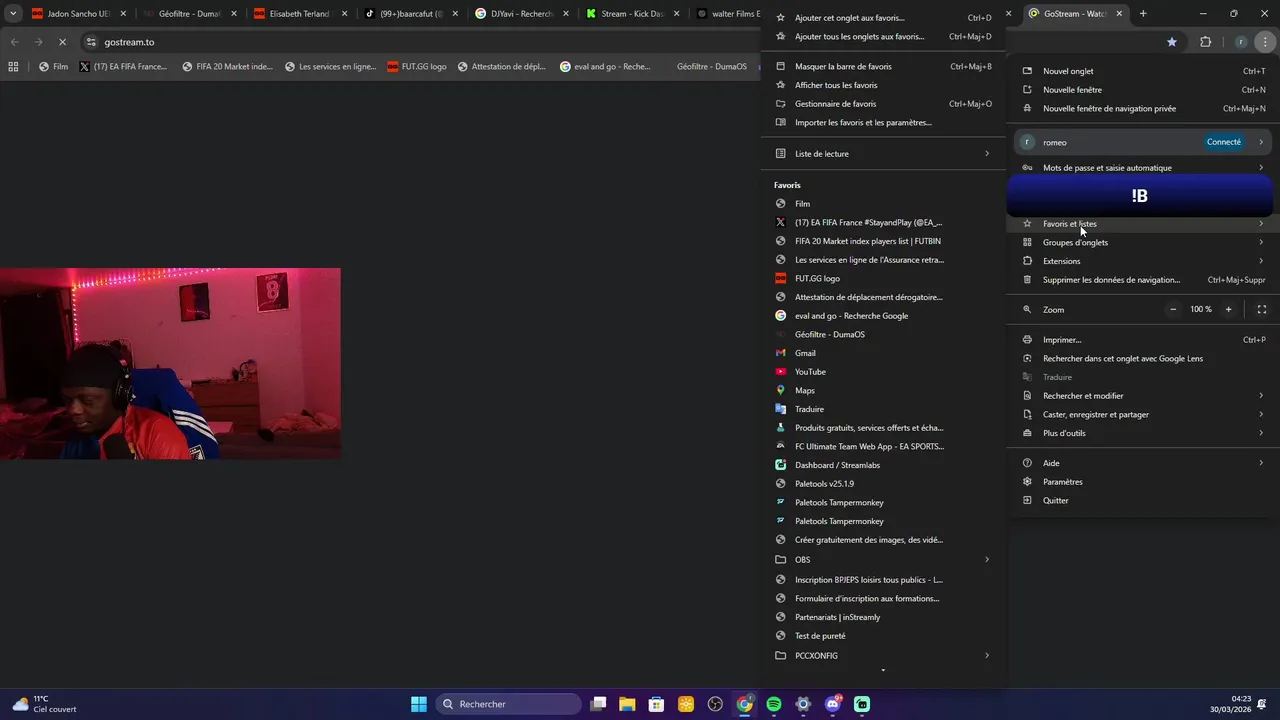Image resolution: width=1280 pixels, height=720 pixels.
Task: Open the Traduire bookmark in Favoris list
Action: [883, 409]
